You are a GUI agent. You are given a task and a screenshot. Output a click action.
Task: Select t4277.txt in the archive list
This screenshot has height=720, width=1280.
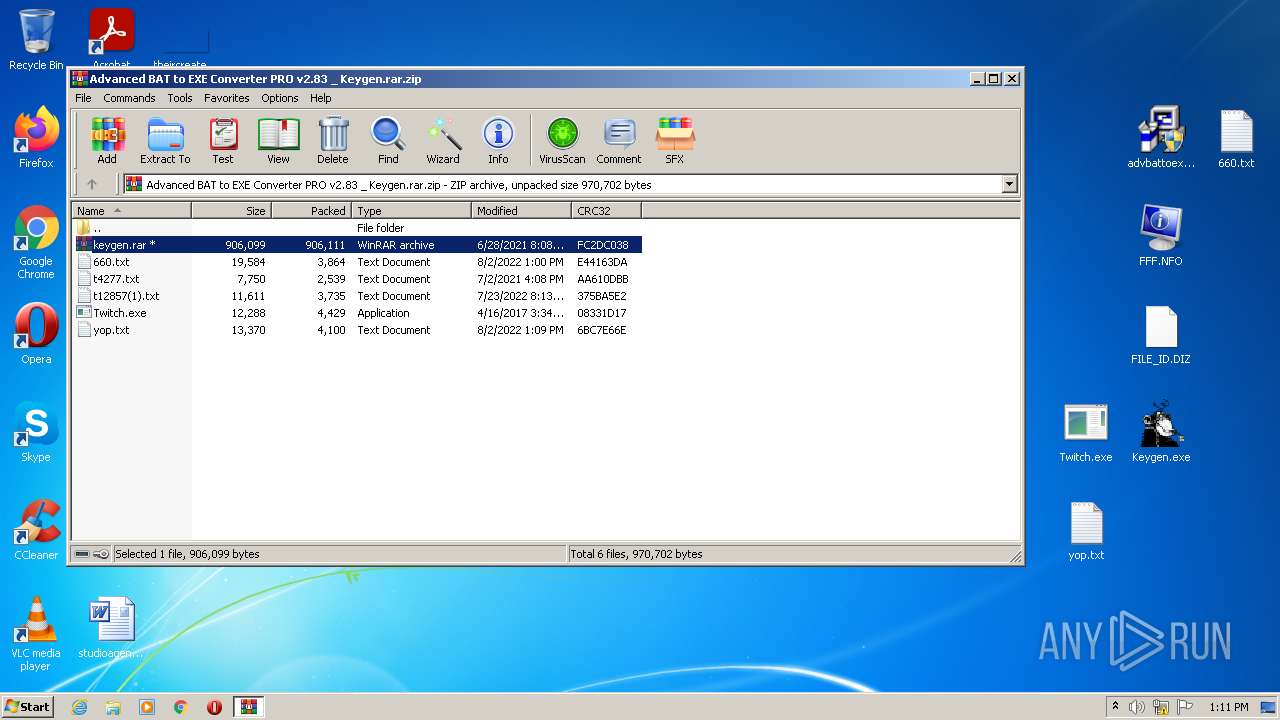click(x=357, y=279)
